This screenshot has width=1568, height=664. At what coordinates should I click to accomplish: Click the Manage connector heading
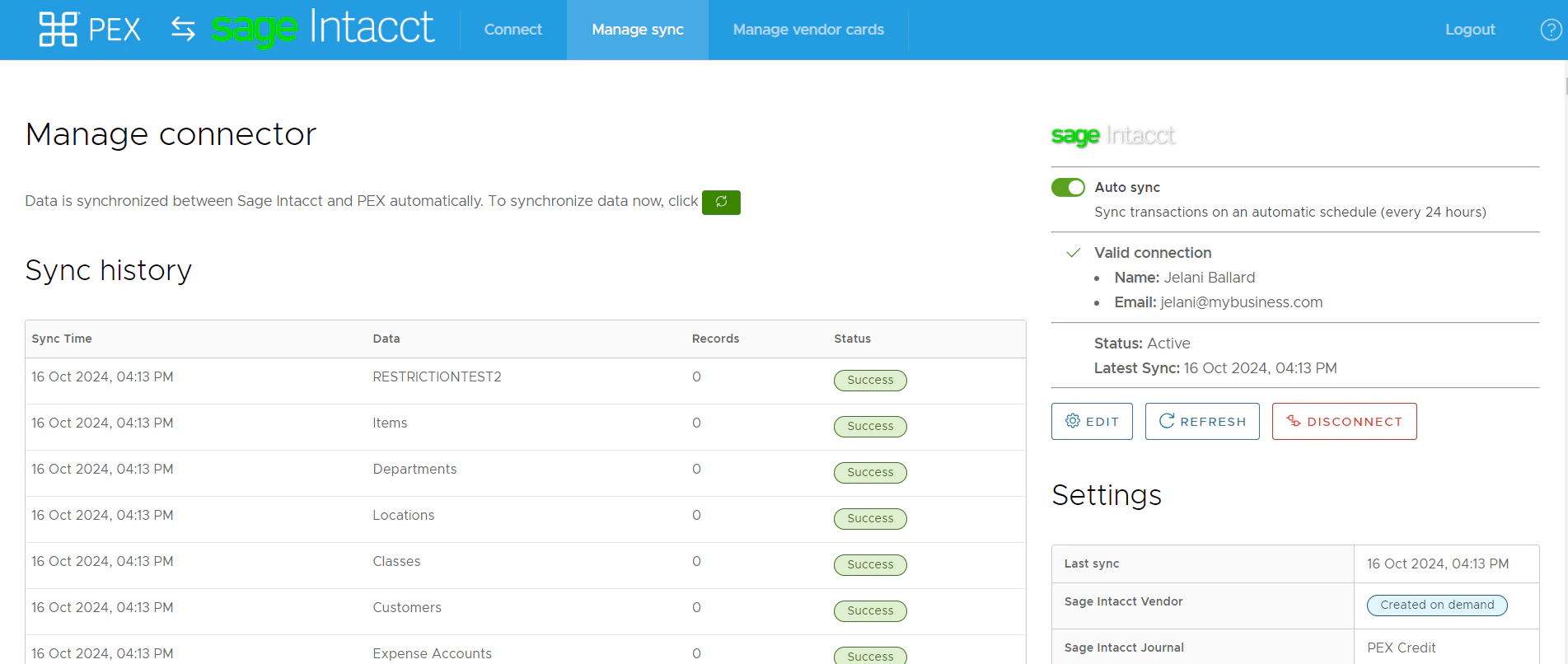click(x=171, y=134)
